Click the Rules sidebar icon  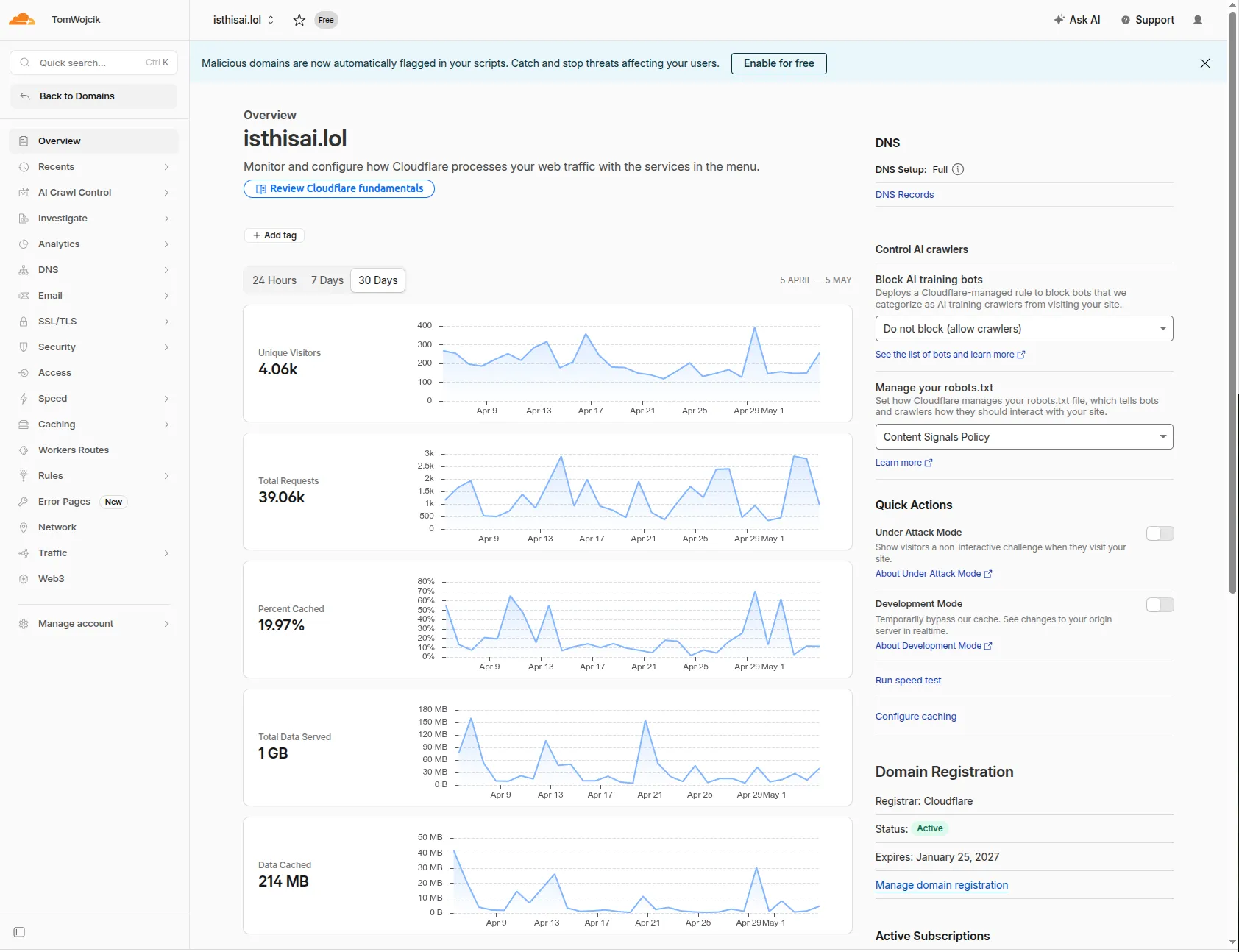coord(24,476)
